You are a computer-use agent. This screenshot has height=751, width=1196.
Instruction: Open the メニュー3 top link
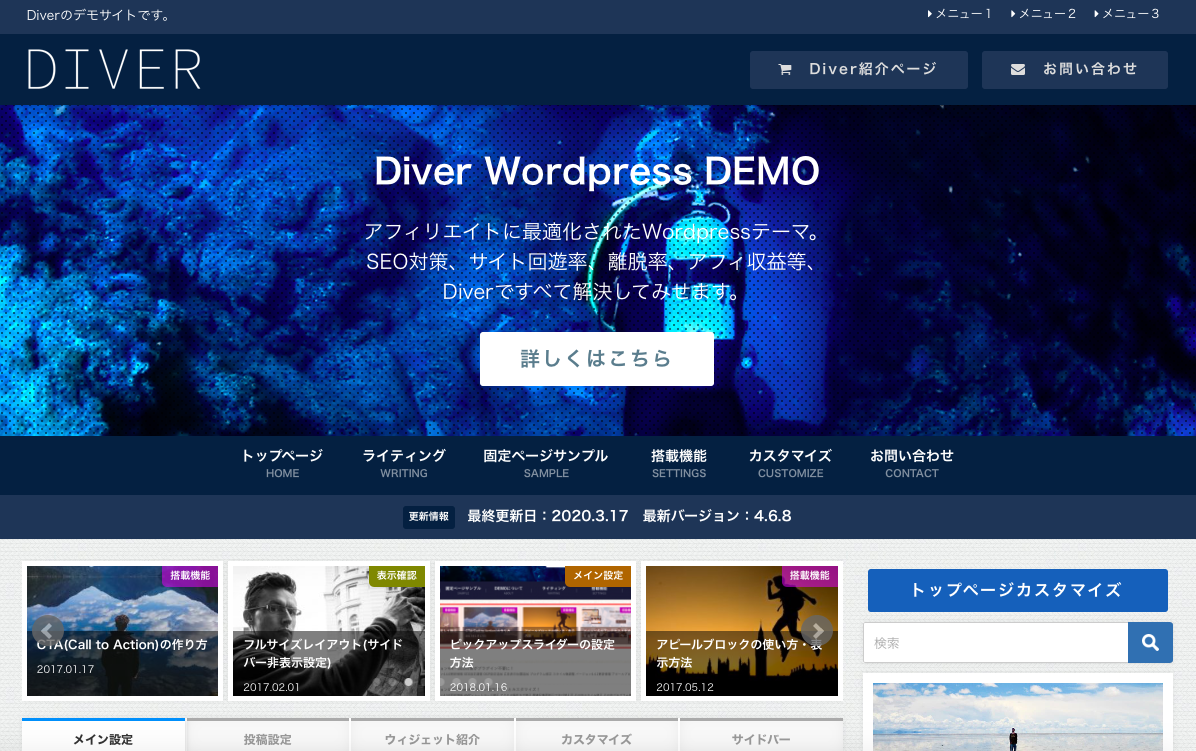[x=1127, y=14]
